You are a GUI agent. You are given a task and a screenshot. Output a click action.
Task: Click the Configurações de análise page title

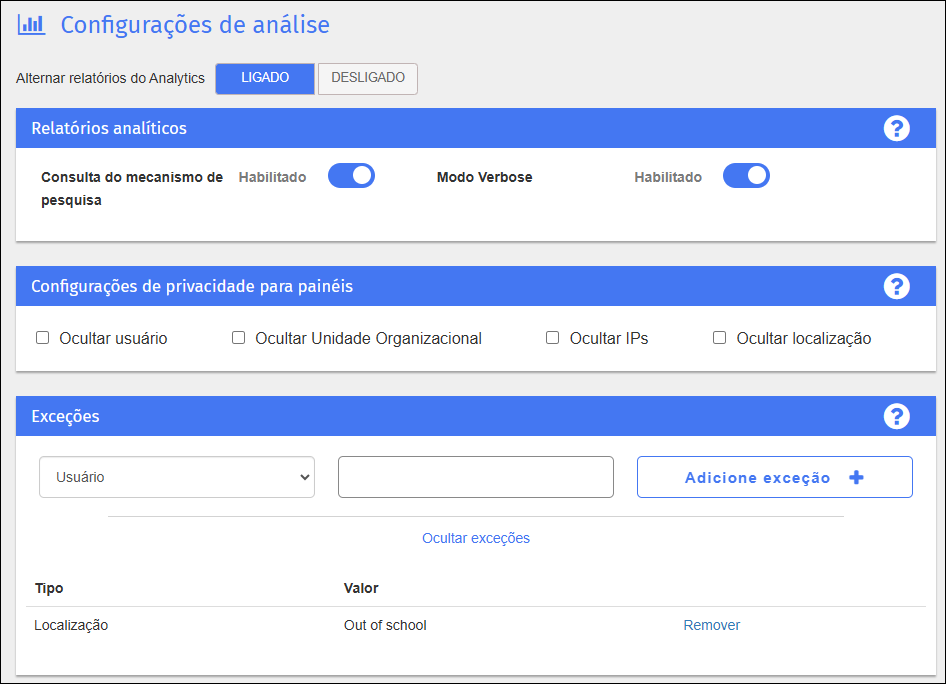[x=195, y=25]
